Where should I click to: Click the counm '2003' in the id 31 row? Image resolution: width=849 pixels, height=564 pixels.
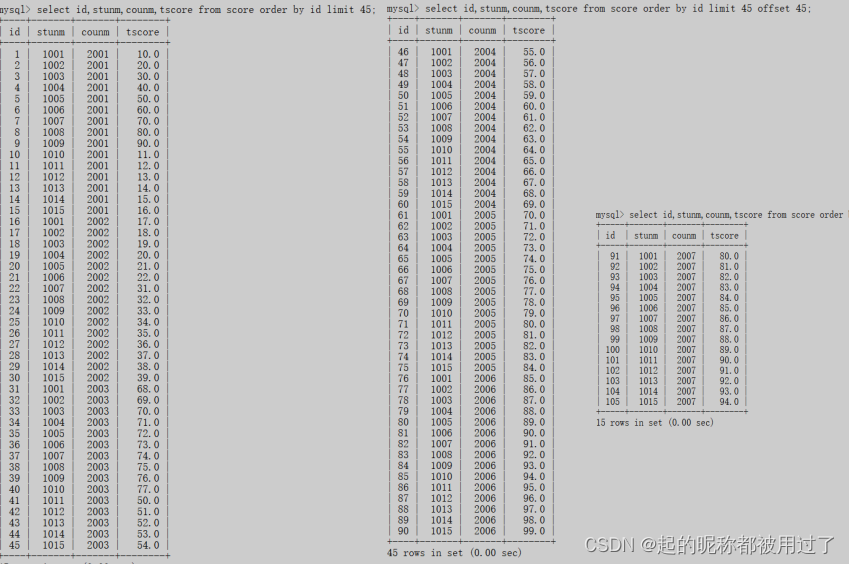click(97, 389)
